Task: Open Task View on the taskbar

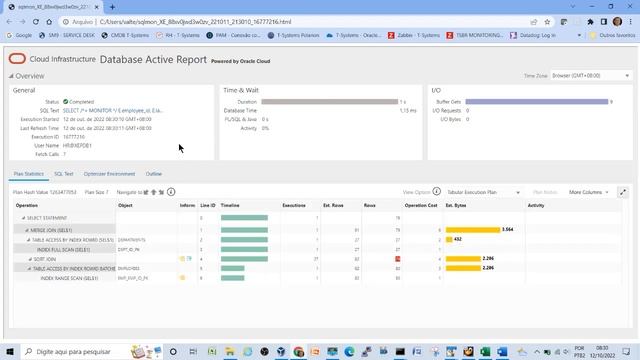Action: click(193, 351)
